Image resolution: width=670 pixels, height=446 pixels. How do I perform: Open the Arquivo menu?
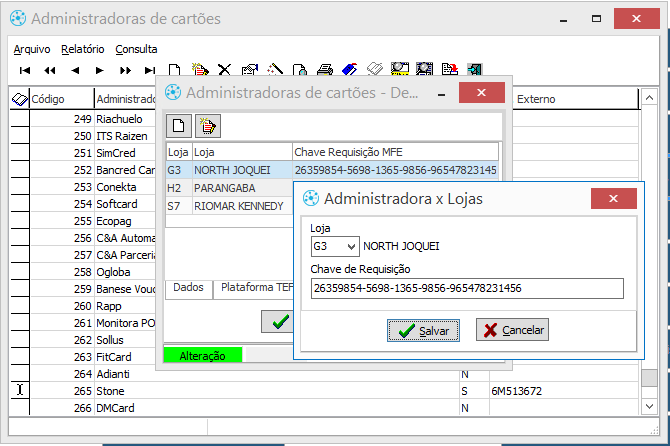(32, 49)
